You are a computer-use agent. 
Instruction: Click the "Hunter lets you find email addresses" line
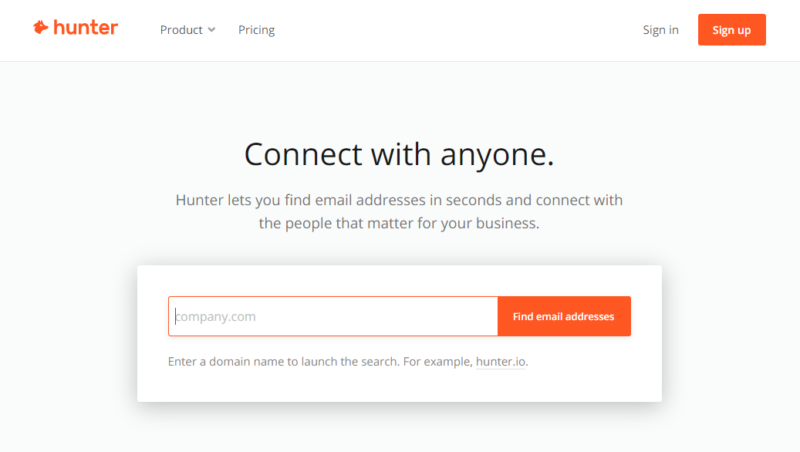399,200
